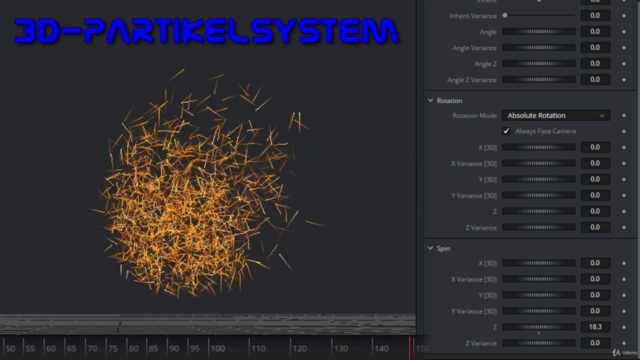The width and height of the screenshot is (640, 360).
Task: Click the Rotation X [3D] value field
Action: 595,147
